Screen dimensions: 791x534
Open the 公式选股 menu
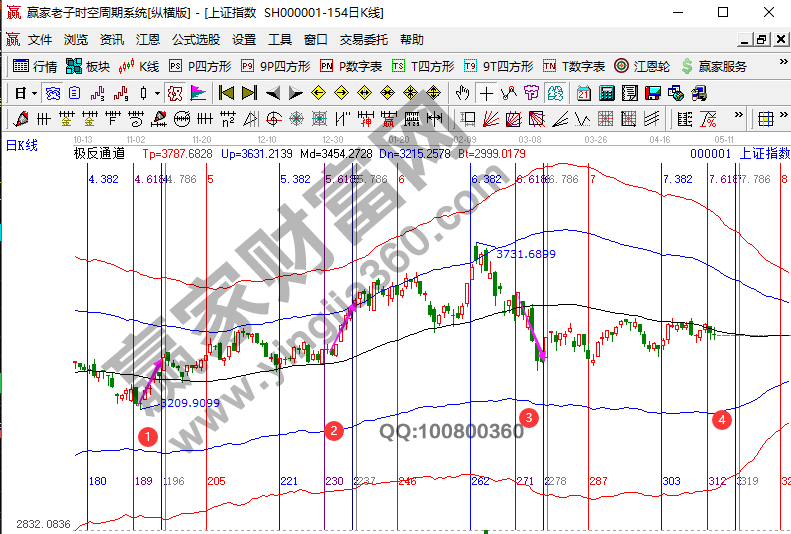[195, 40]
